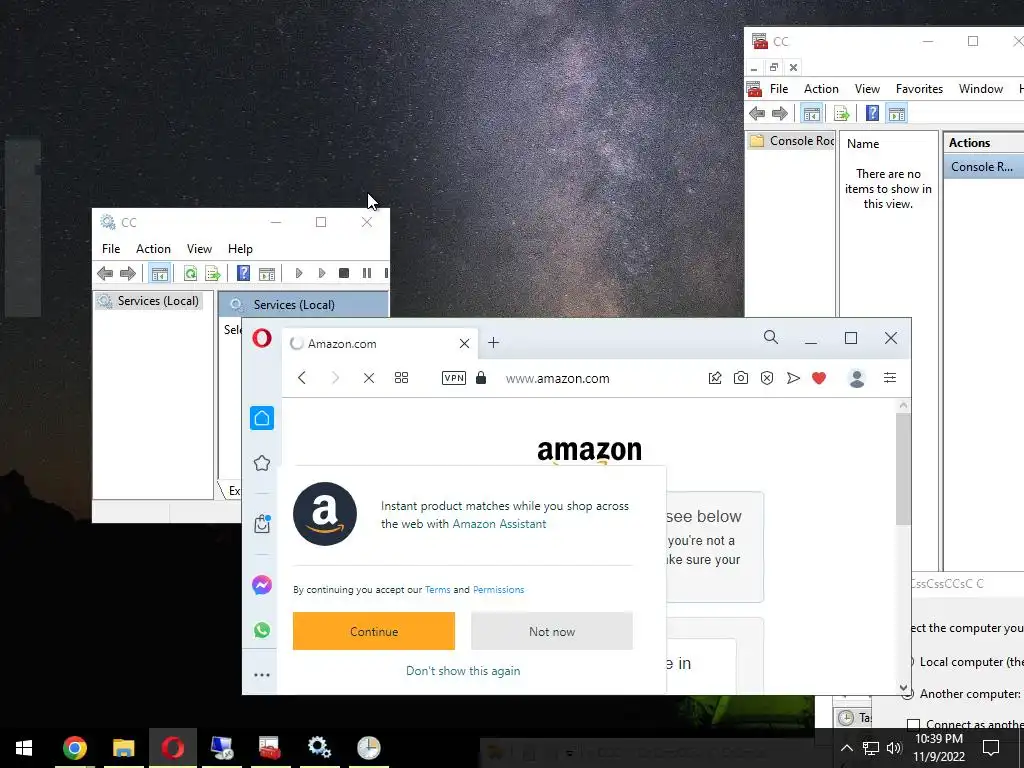Toggle console tree icon in Services toolbar
This screenshot has width=1024, height=768.
[x=159, y=273]
